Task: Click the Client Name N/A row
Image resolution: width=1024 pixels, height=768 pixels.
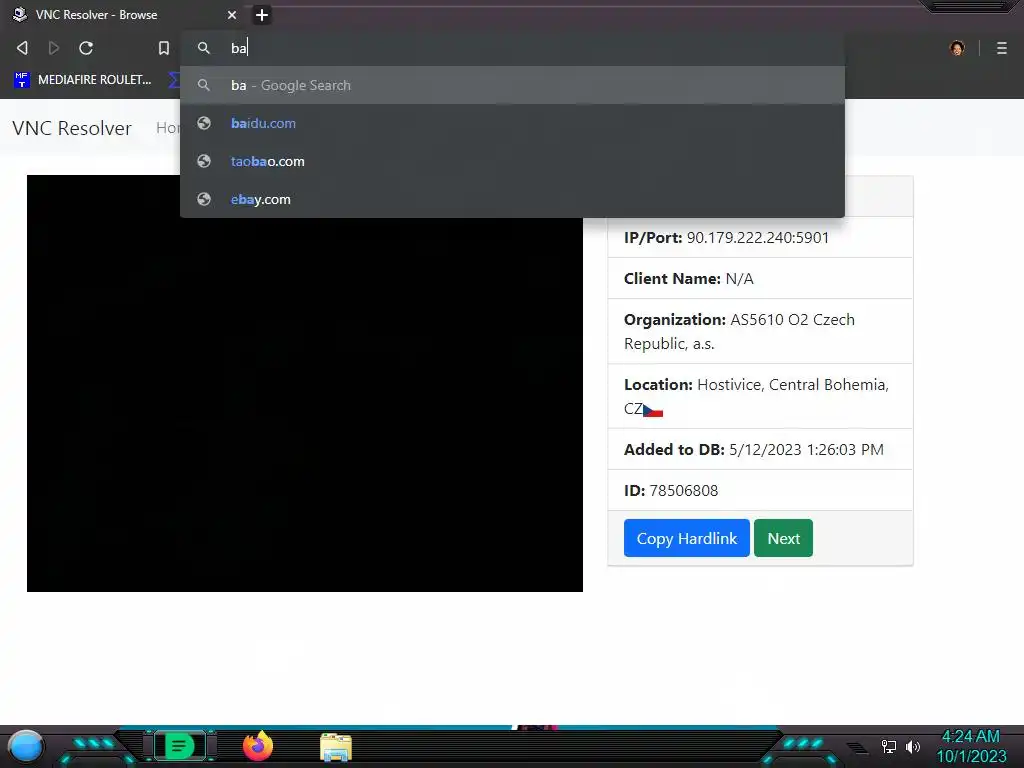Action: click(x=760, y=278)
